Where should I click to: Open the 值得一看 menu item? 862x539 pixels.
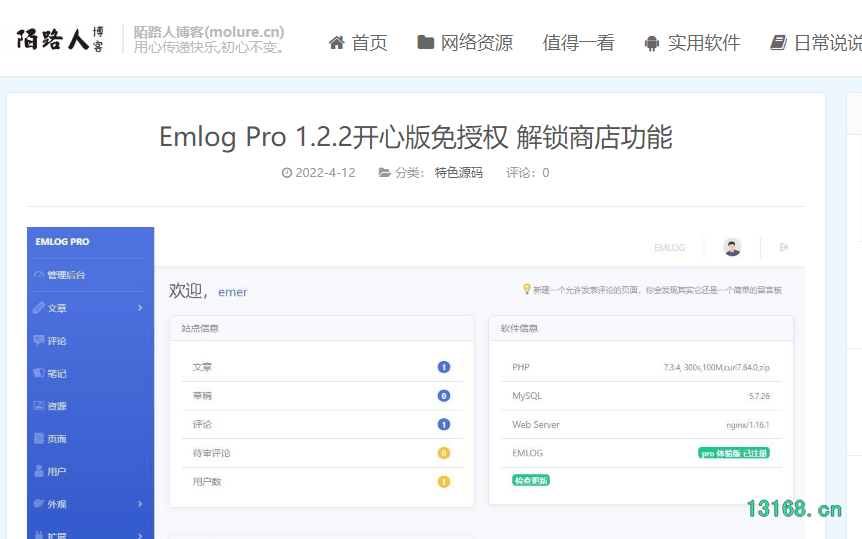pos(578,43)
